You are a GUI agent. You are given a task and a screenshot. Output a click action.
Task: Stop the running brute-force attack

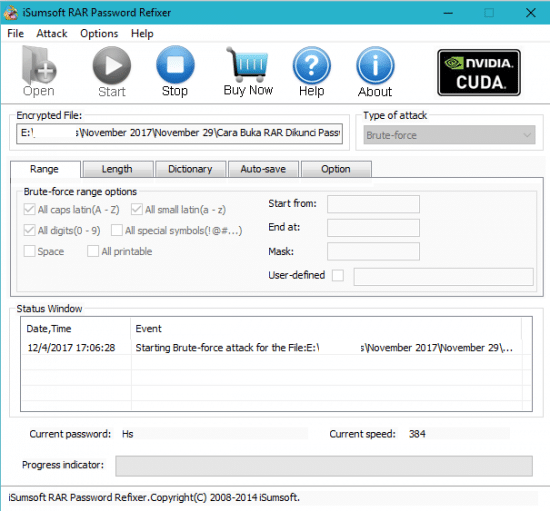click(175, 72)
